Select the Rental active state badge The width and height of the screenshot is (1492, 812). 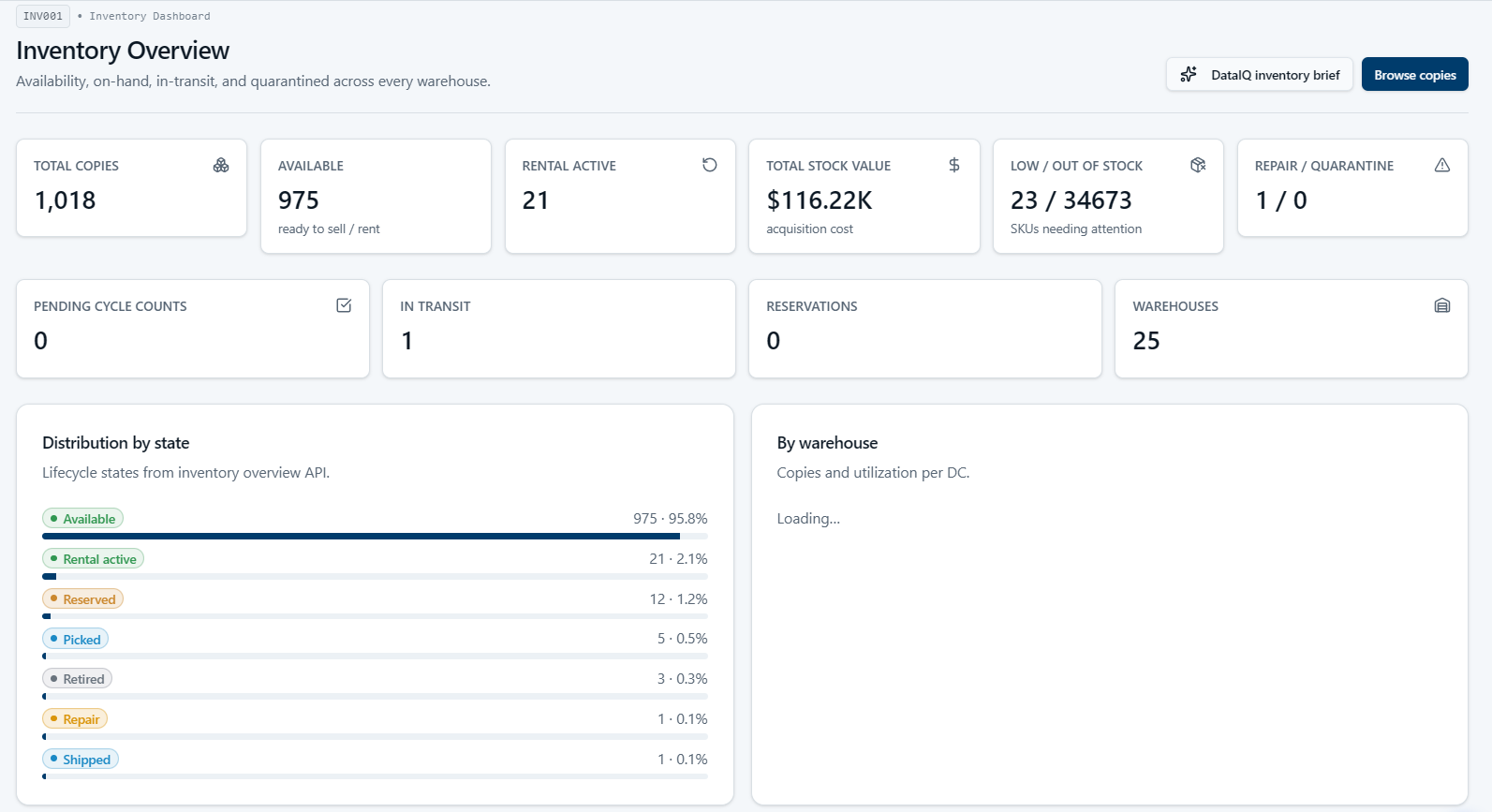click(x=93, y=559)
